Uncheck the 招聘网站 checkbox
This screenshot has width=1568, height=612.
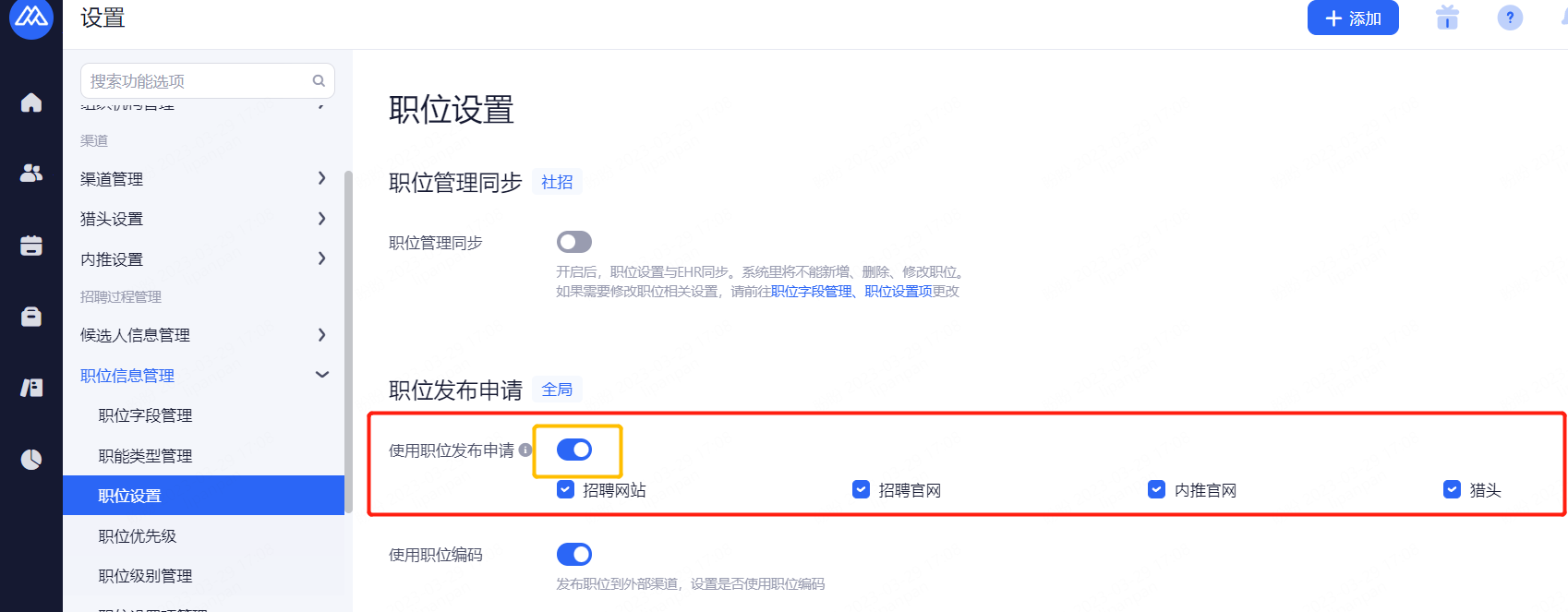[x=566, y=489]
